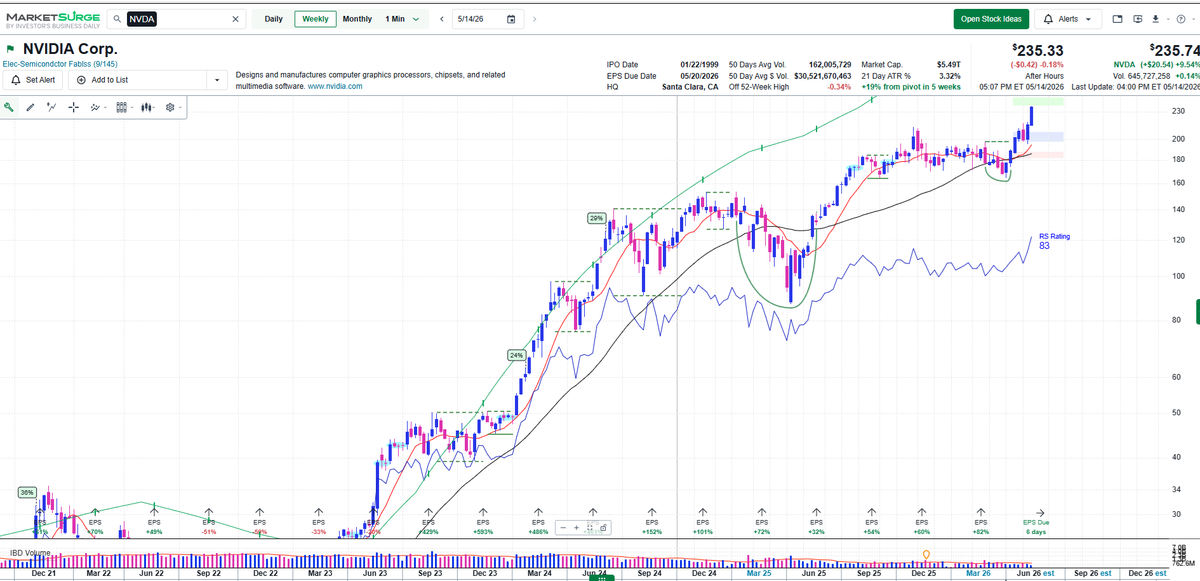1200x581 pixels.
Task: Click the 24% base label on chart
Action: pos(515,355)
